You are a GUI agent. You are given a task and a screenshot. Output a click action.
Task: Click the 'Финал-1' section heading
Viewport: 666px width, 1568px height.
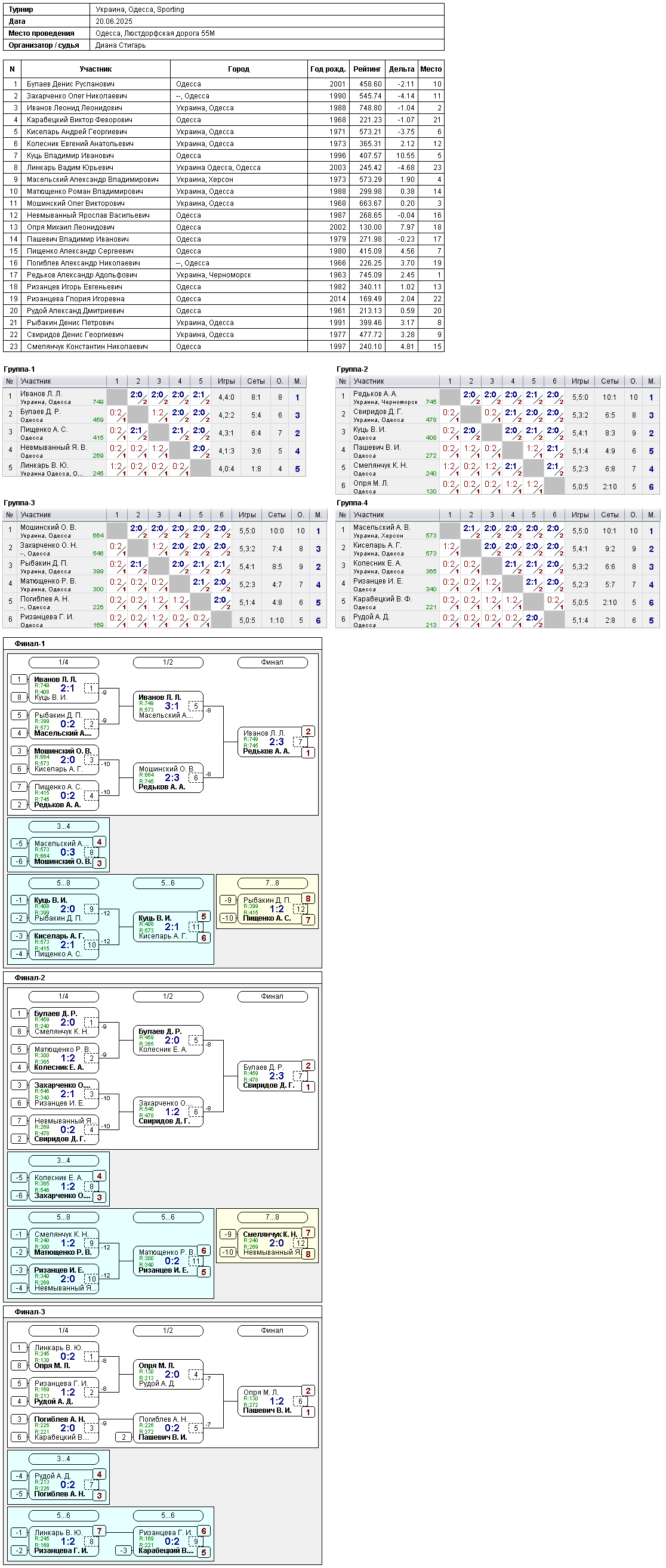(30, 643)
